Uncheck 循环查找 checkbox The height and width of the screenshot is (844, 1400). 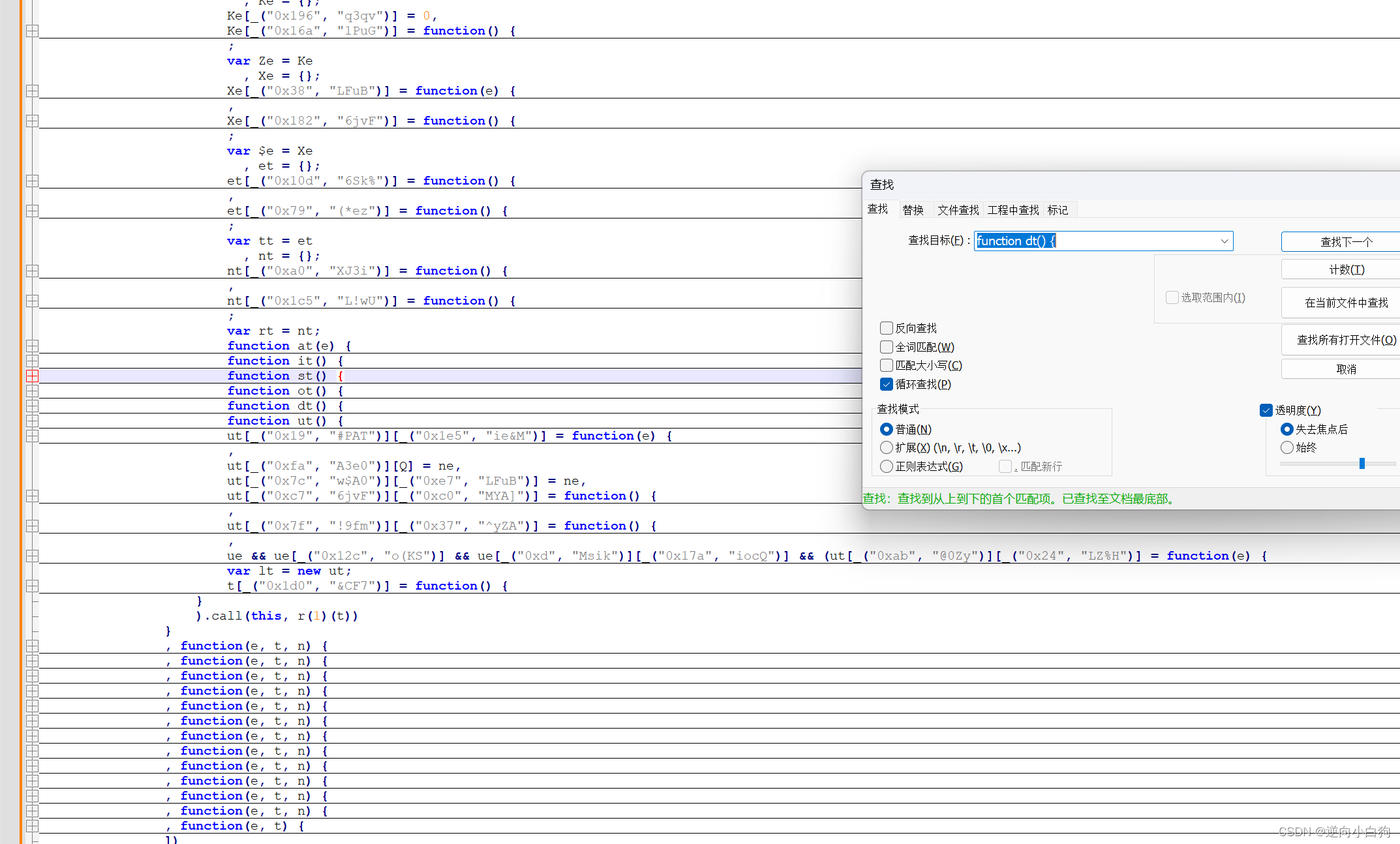886,384
